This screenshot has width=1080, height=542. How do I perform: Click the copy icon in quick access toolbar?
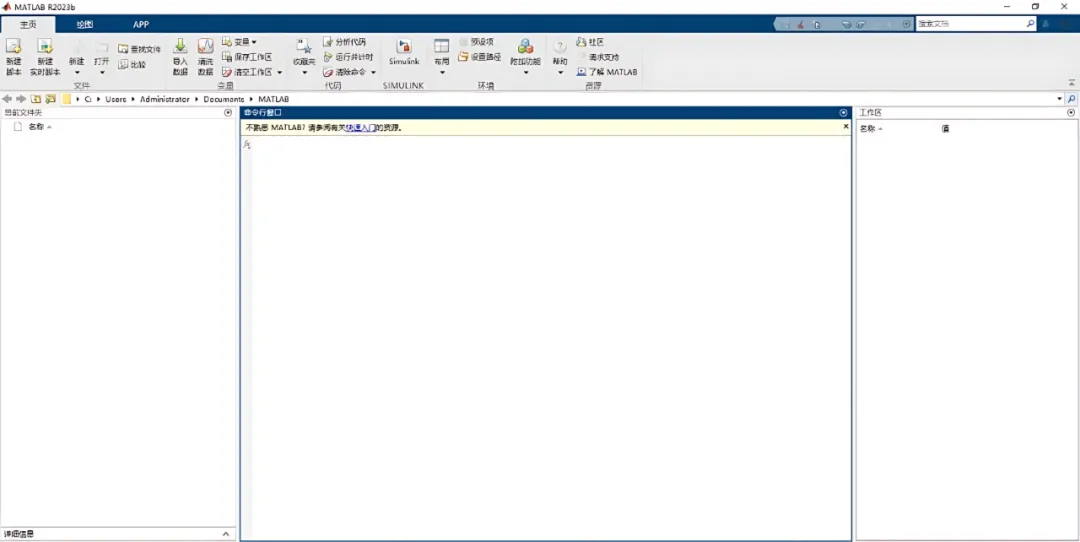pyautogui.click(x=817, y=24)
